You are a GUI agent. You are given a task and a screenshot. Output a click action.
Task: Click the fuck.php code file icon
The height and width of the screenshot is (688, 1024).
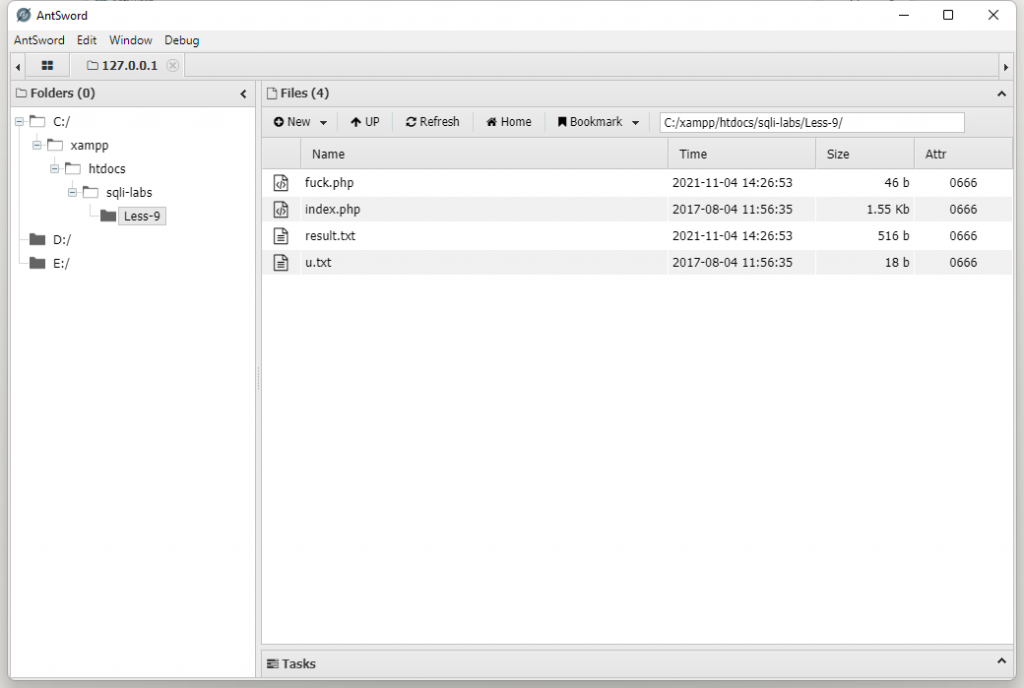(x=281, y=183)
